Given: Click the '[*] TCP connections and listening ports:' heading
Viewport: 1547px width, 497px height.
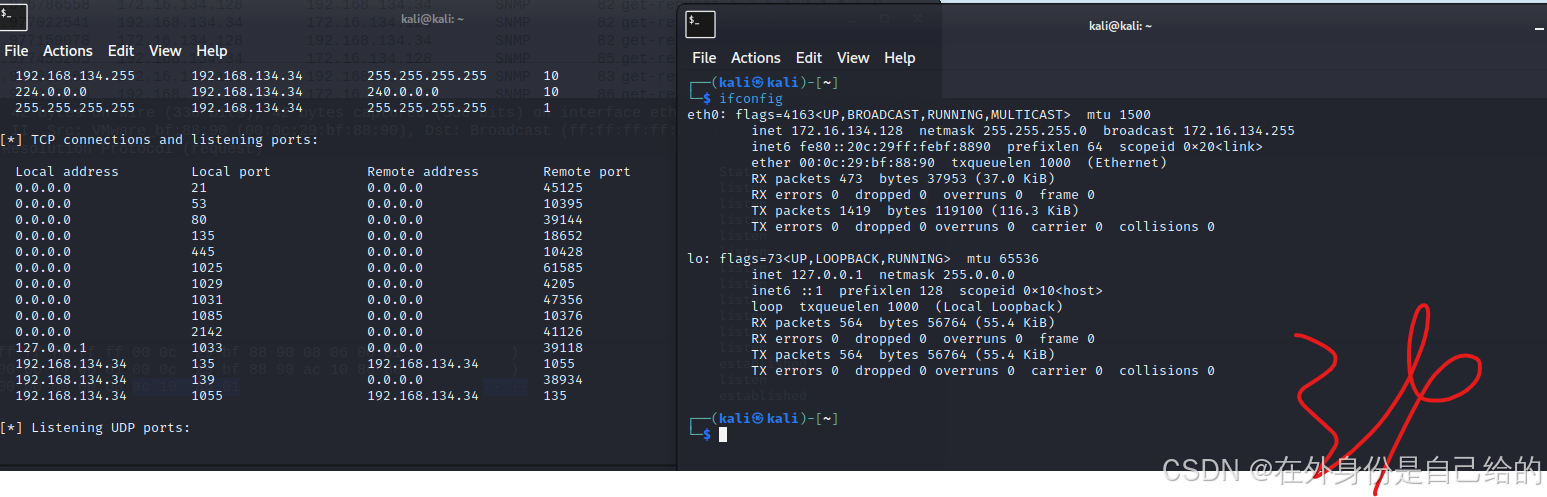Looking at the screenshot, I should 159,139.
